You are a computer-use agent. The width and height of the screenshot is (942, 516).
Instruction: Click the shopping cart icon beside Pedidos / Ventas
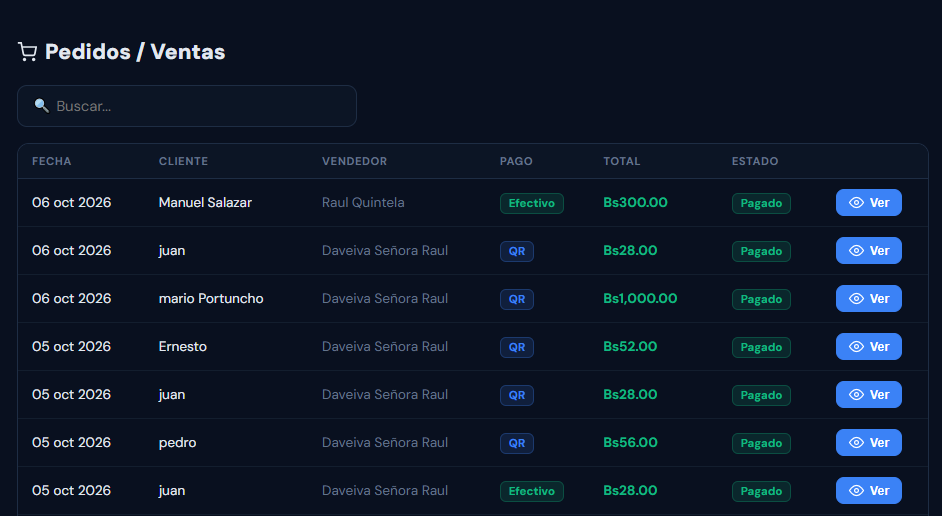[x=28, y=52]
